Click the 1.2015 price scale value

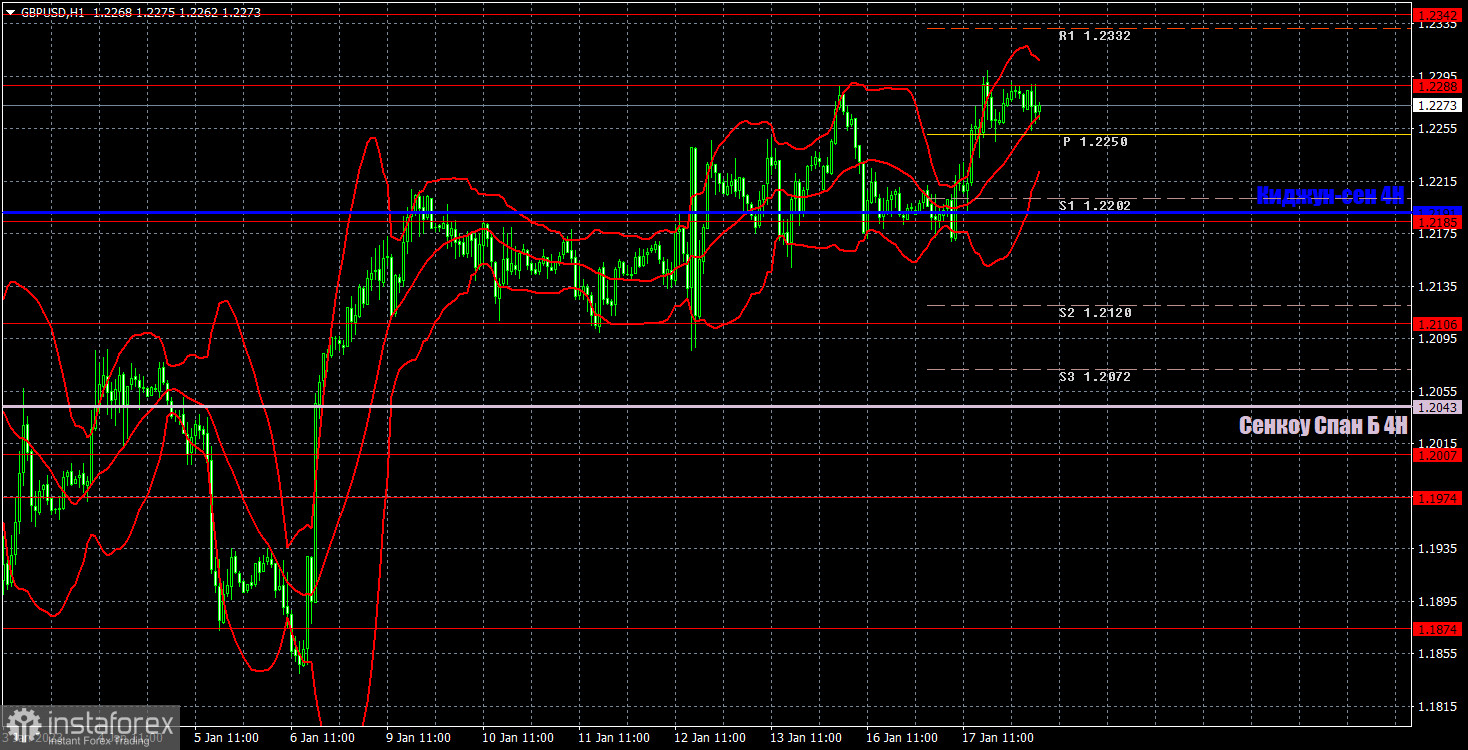(1437, 443)
